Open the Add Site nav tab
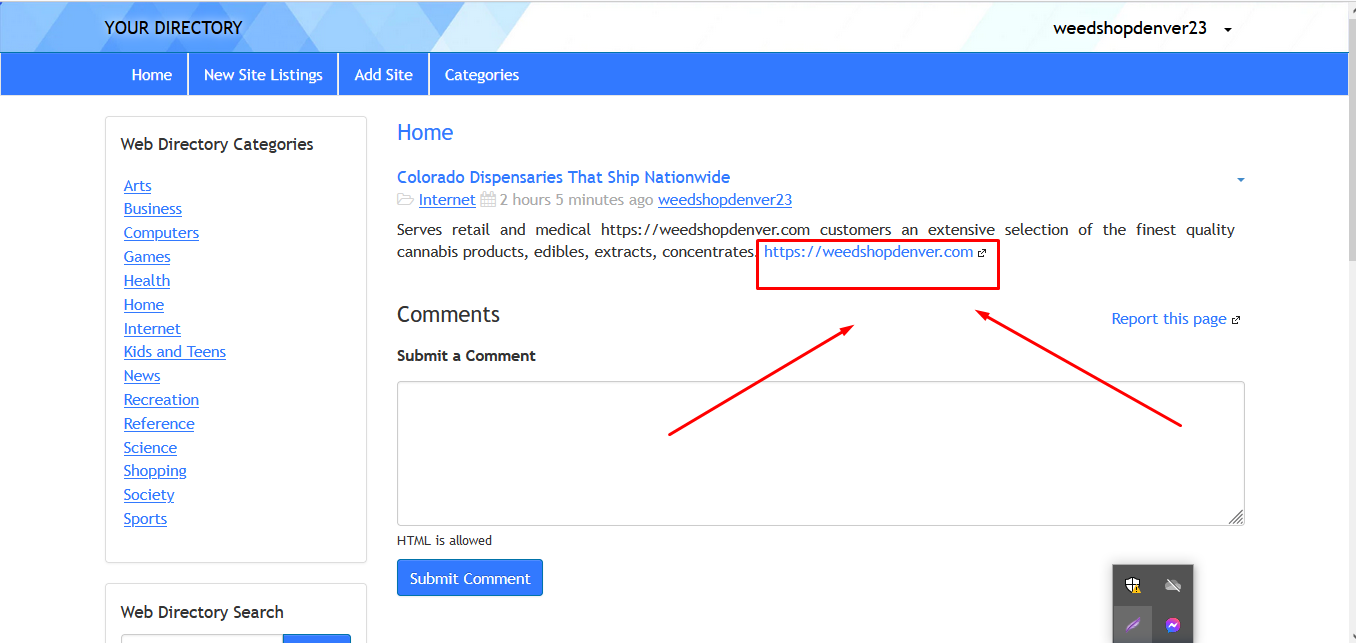 coord(384,75)
